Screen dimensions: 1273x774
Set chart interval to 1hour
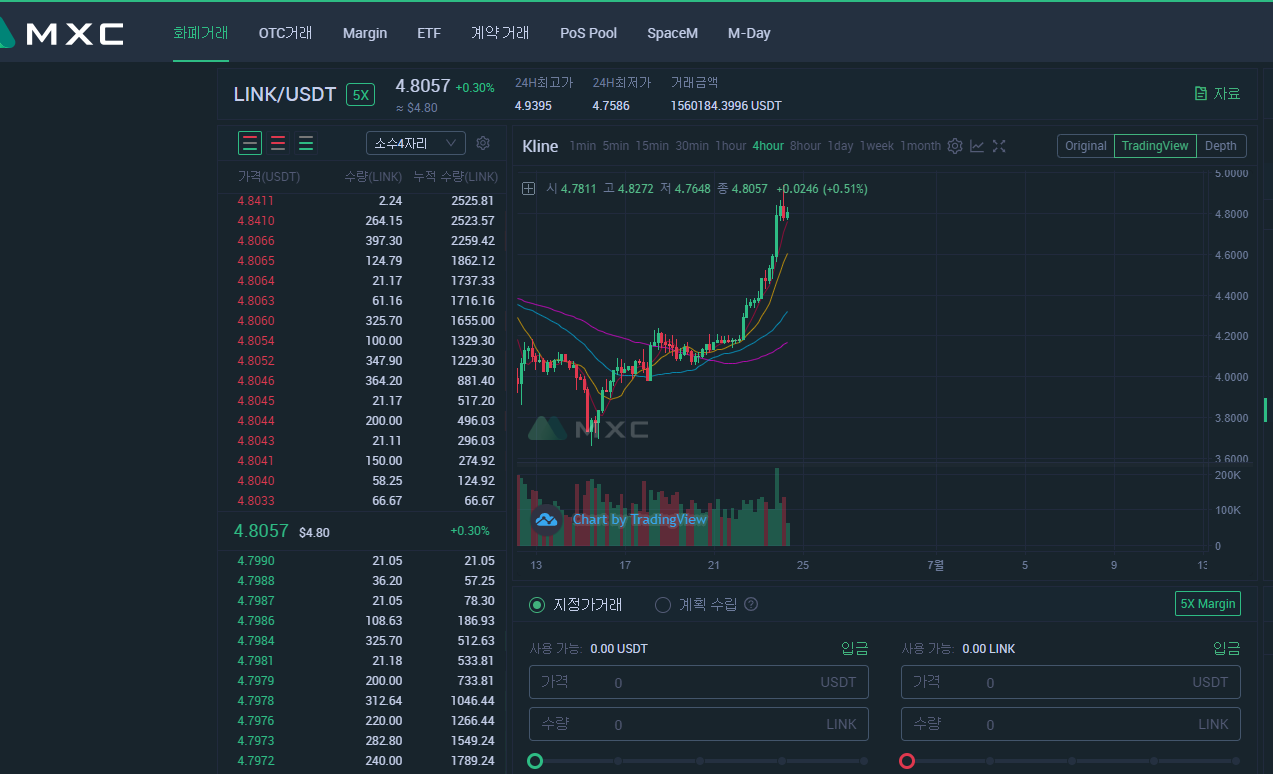pyautogui.click(x=731, y=146)
